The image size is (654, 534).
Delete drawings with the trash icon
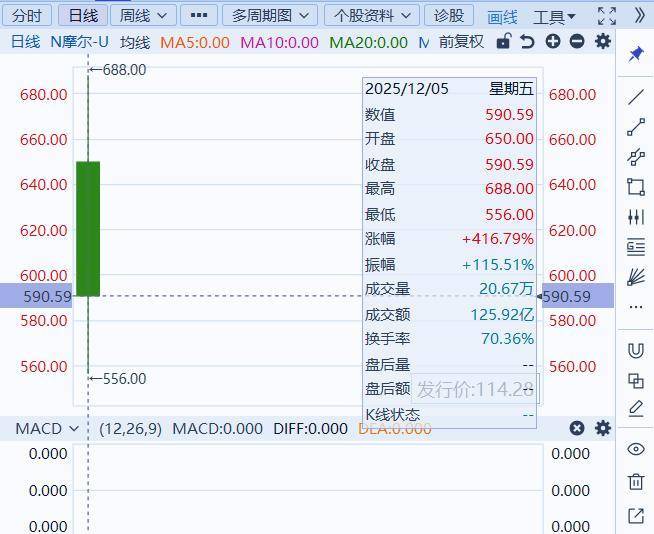[x=635, y=482]
